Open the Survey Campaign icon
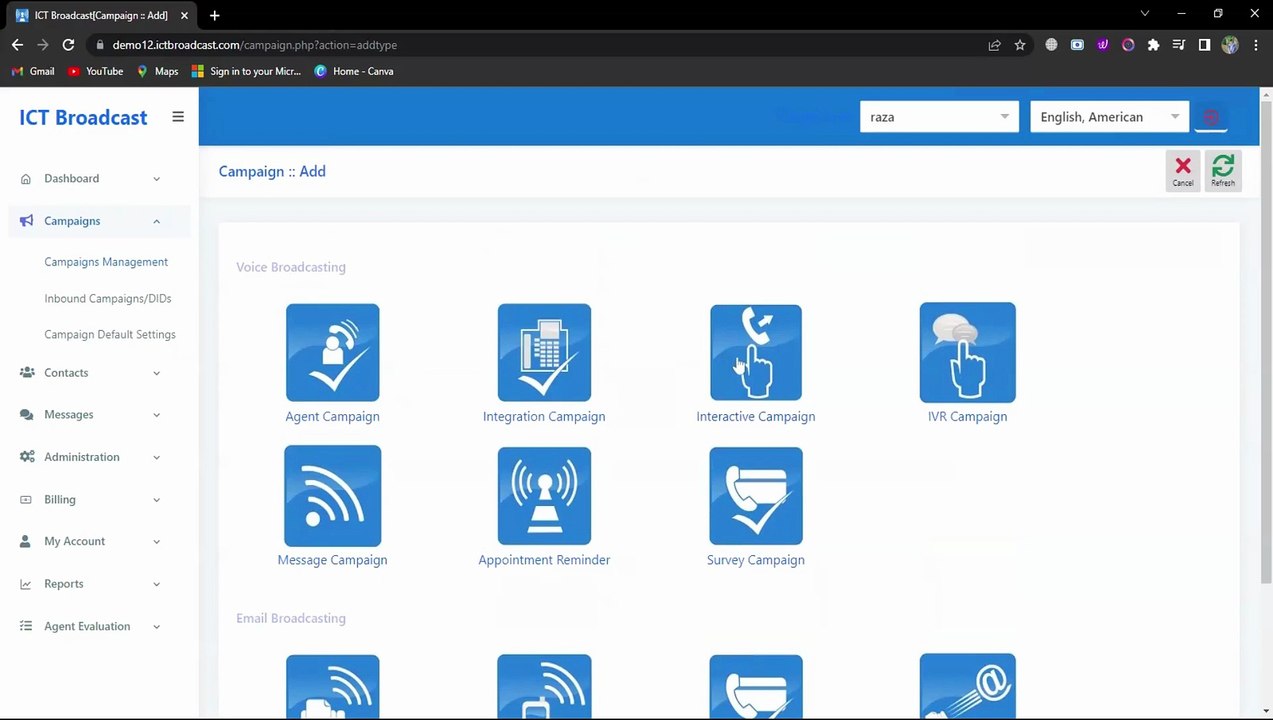This screenshot has height=720, width=1273. pyautogui.click(x=756, y=496)
